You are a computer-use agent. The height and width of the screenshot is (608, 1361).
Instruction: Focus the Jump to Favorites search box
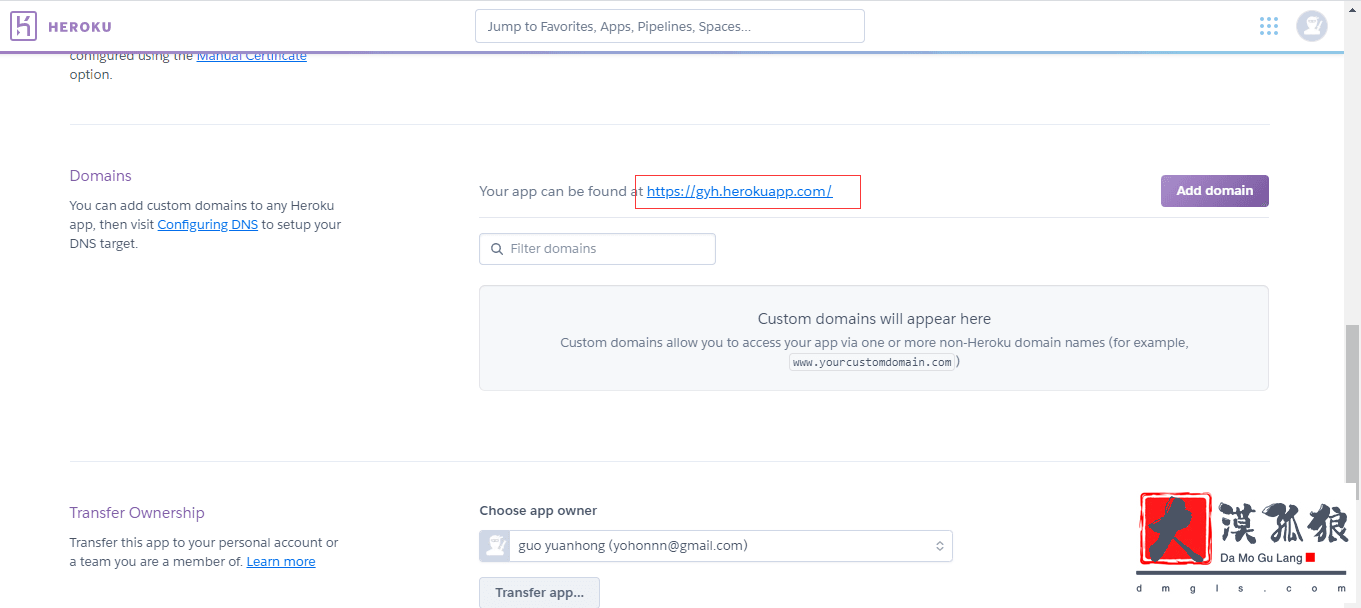[669, 27]
